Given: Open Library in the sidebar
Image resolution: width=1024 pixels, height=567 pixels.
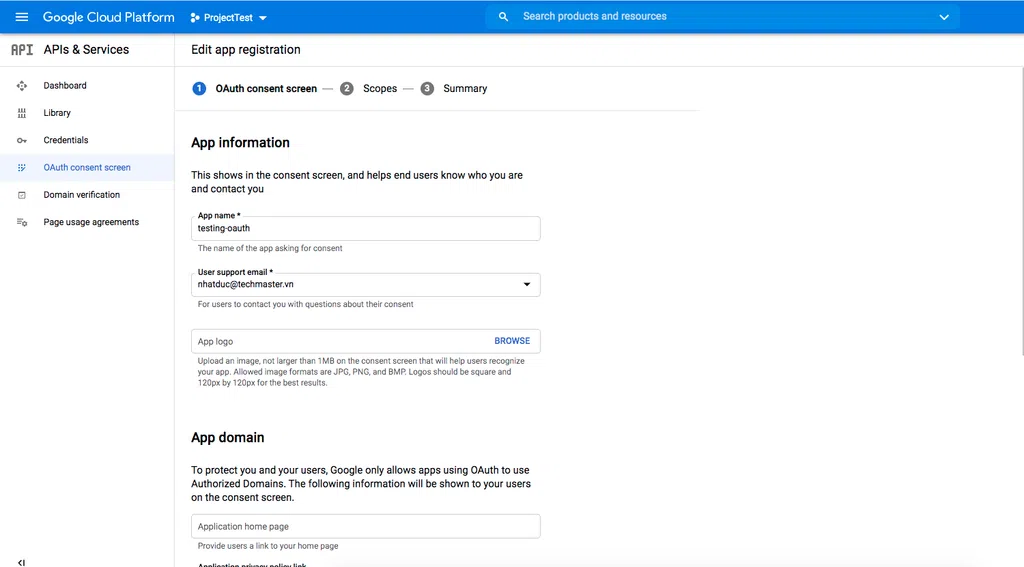Looking at the screenshot, I should click(87, 113).
